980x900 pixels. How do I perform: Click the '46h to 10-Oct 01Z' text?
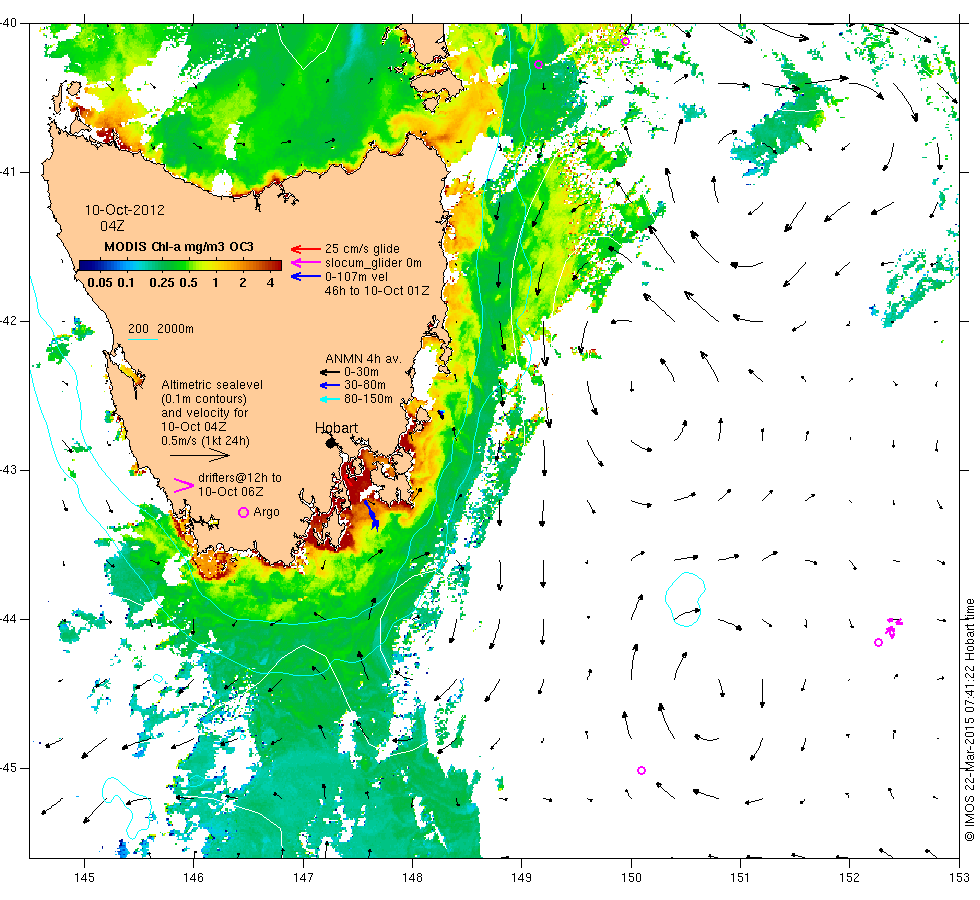coord(377,291)
